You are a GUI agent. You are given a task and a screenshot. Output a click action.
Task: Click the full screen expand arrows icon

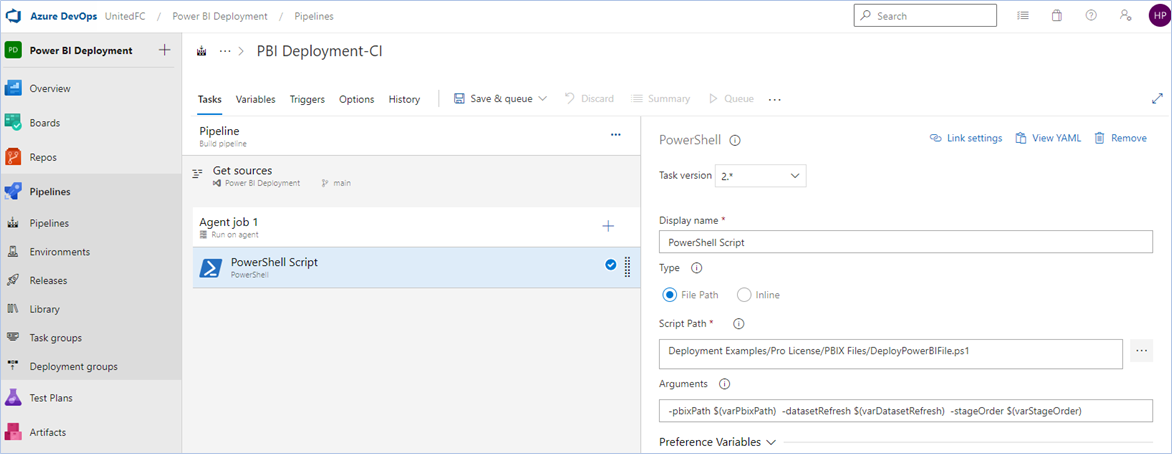pos(1158,98)
